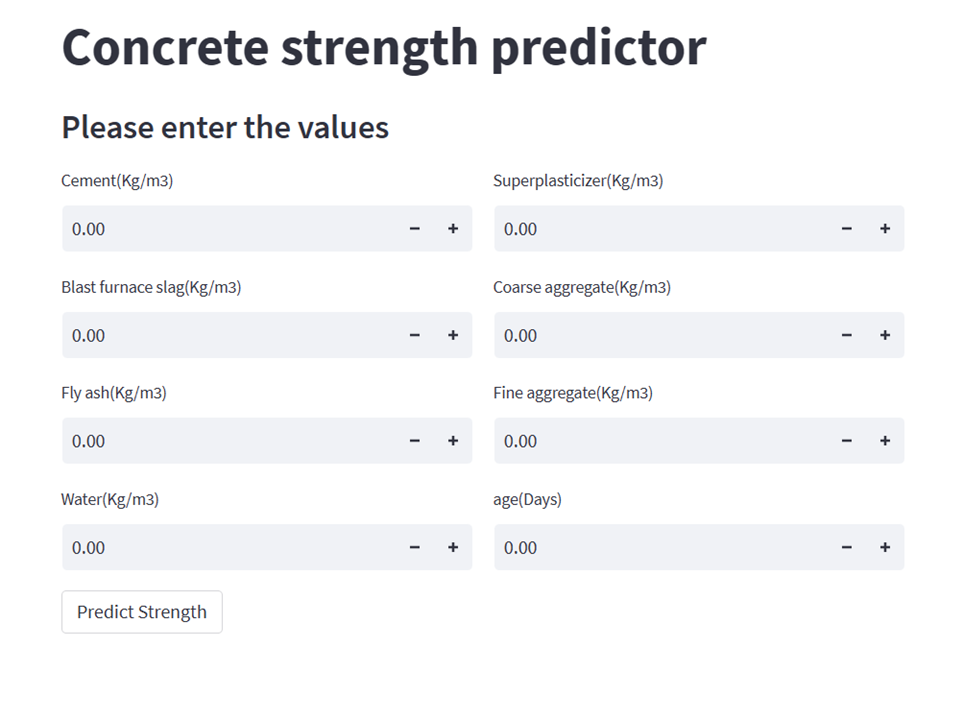Decrement the Superplasticizer value with minus

tap(846, 229)
